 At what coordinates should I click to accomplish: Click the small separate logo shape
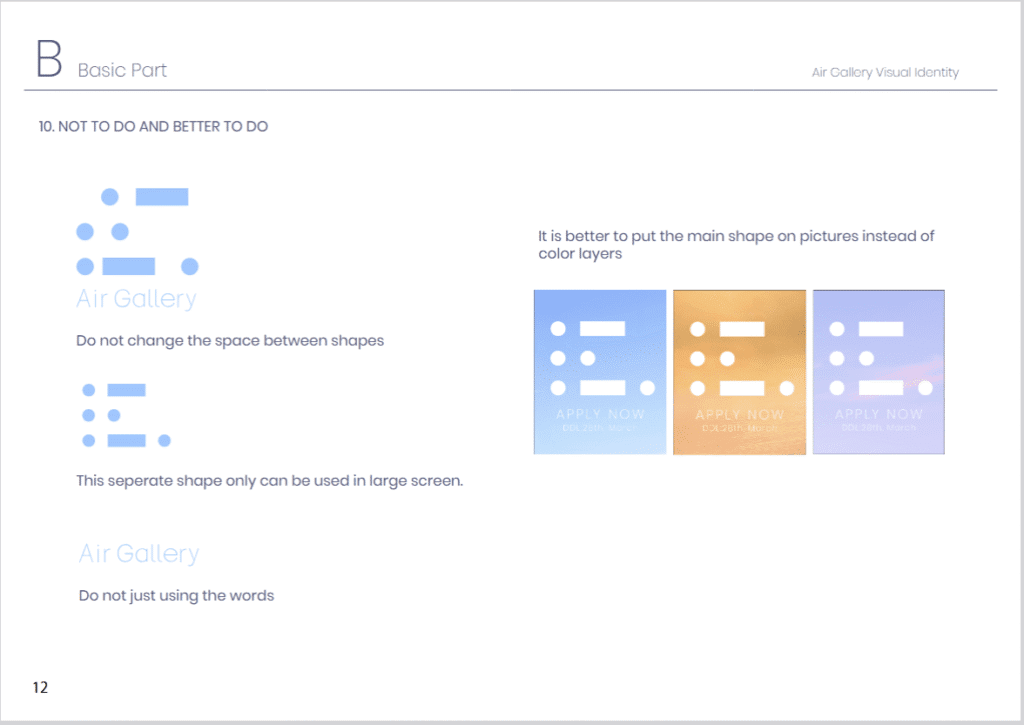click(x=125, y=415)
